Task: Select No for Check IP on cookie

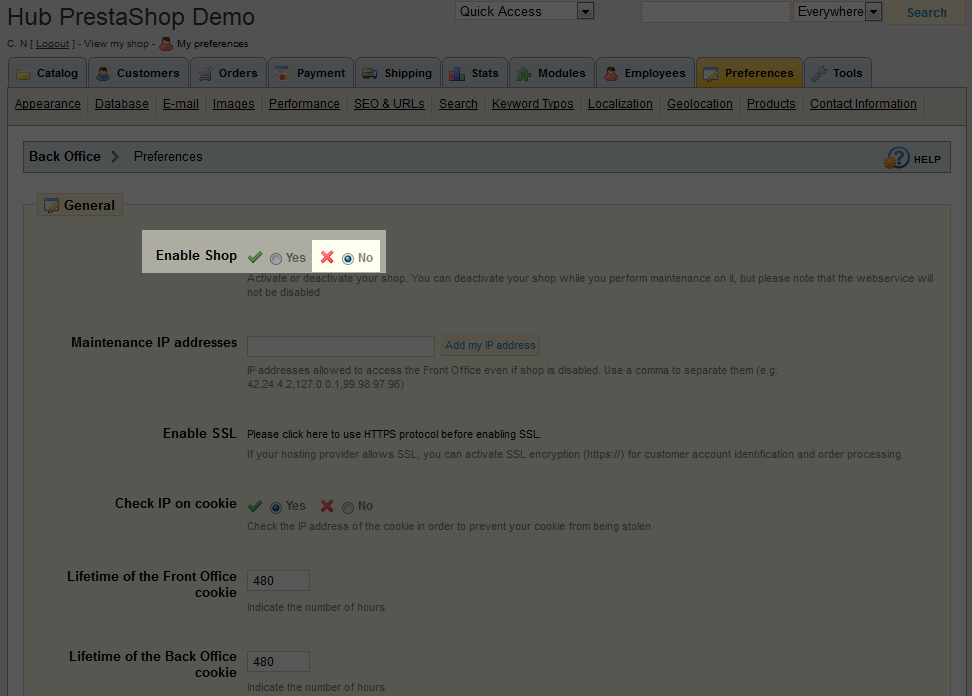Action: click(348, 507)
